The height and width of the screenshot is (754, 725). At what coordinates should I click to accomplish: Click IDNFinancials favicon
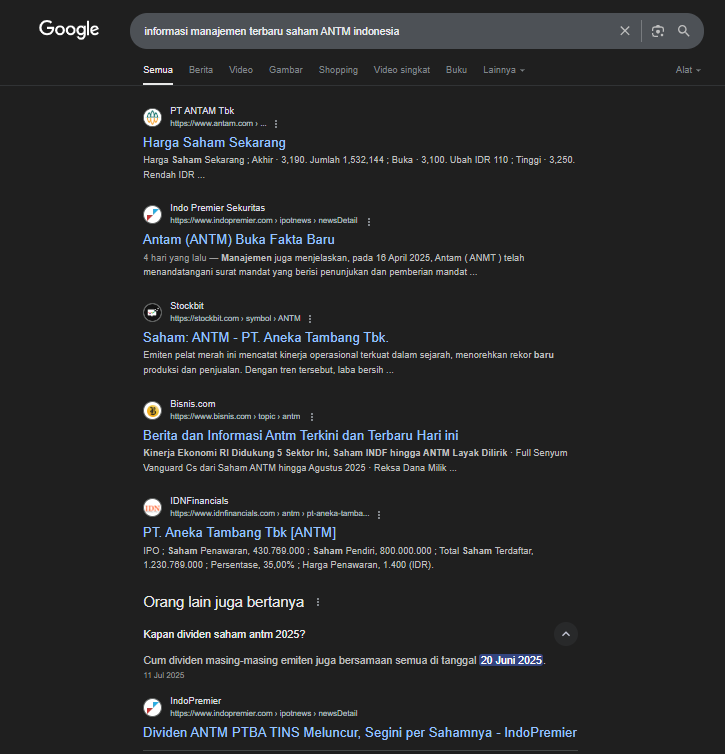pos(152,507)
